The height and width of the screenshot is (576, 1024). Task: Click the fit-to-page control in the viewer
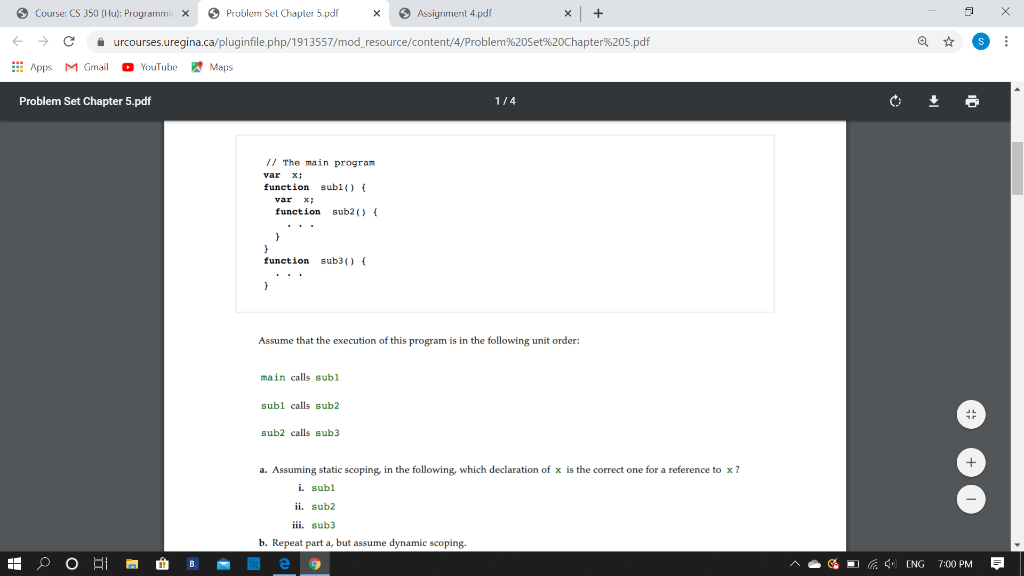coord(970,413)
